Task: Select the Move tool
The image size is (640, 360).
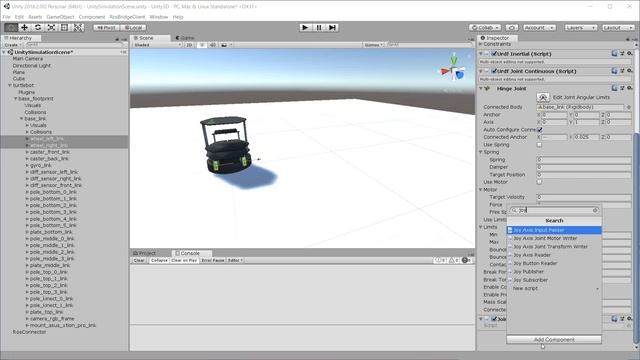Action: point(24,27)
